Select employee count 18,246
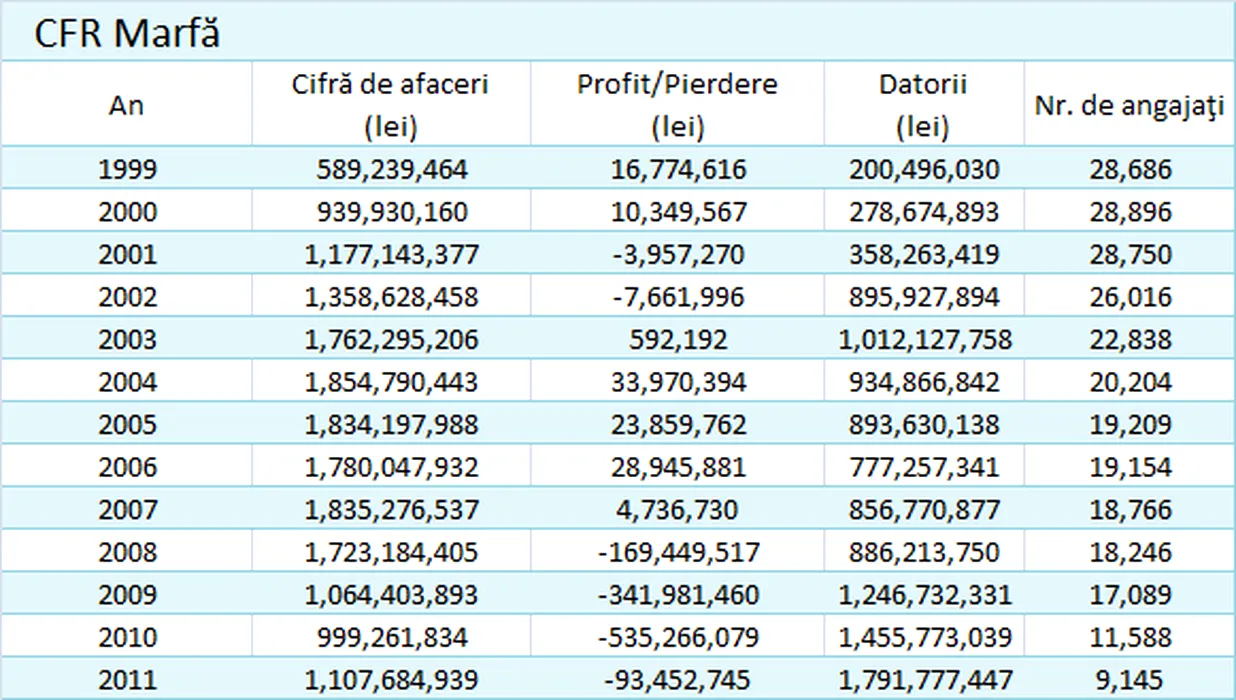1236x700 pixels. pos(1130,552)
